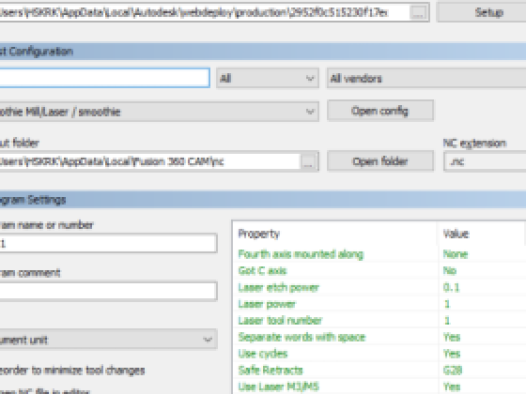Click the 0.1 laser etch power value
The height and width of the screenshot is (394, 526).
451,287
